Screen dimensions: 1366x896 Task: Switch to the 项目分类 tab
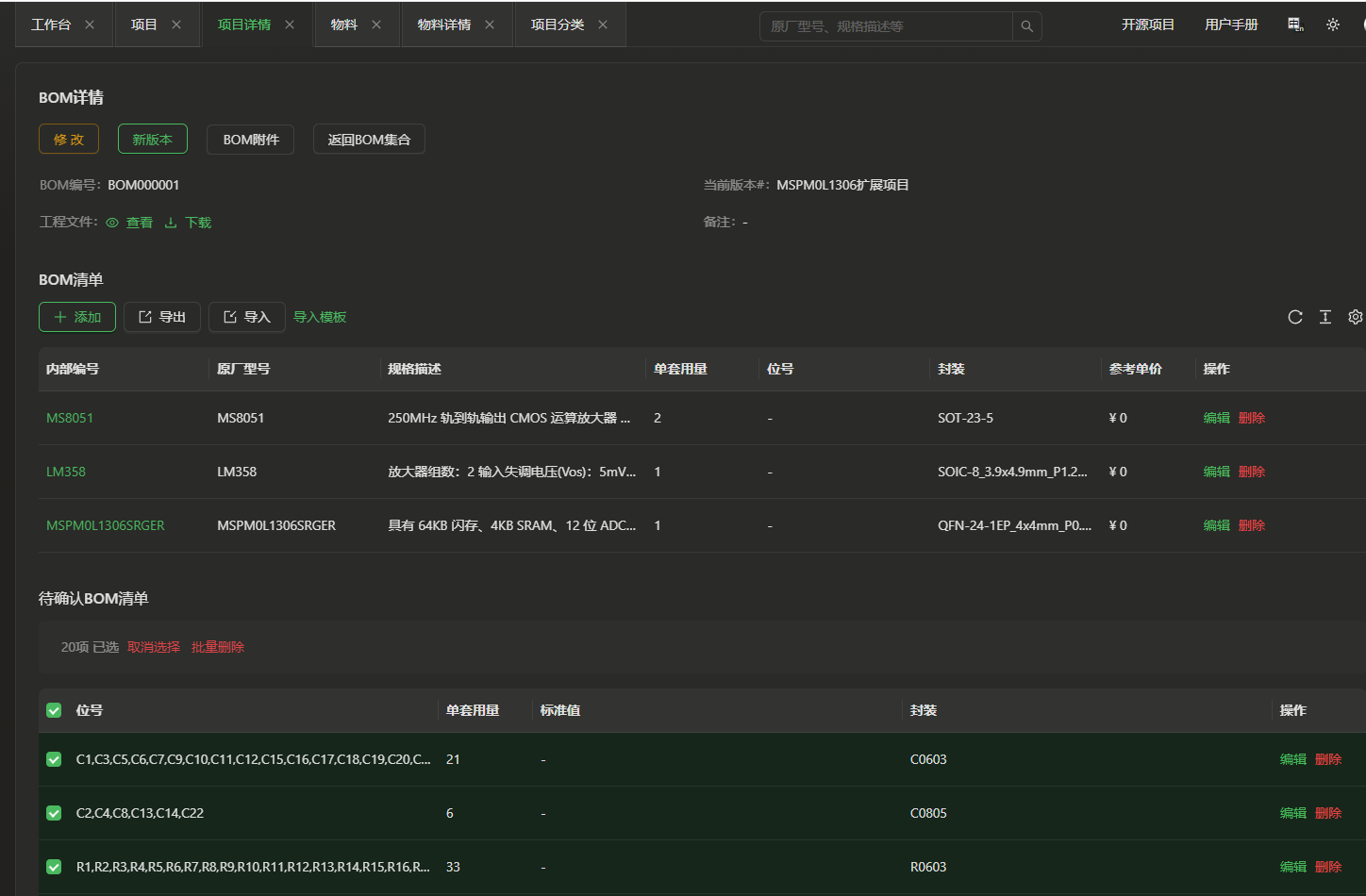(x=558, y=25)
